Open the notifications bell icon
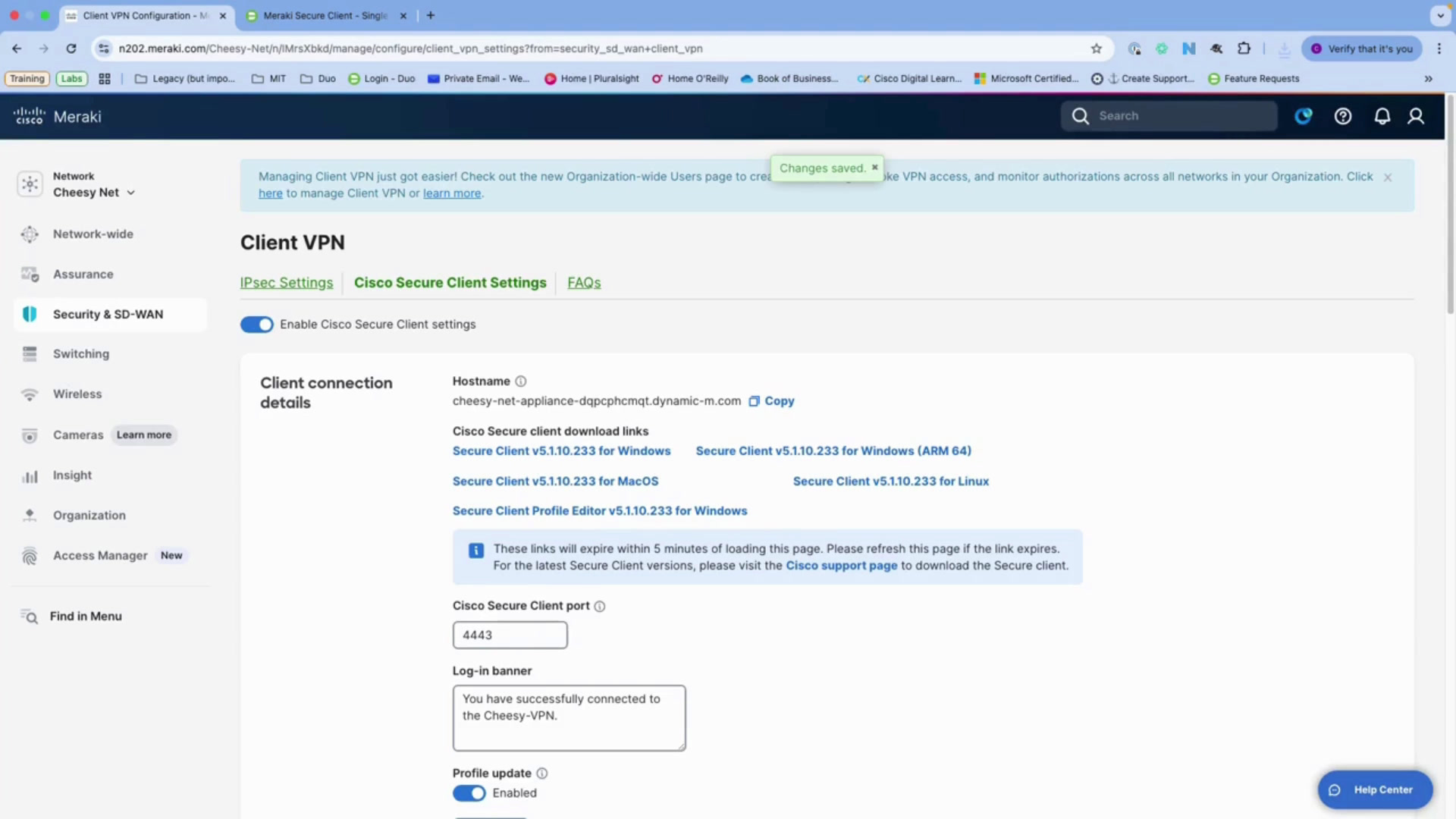The image size is (1456, 819). point(1382,116)
